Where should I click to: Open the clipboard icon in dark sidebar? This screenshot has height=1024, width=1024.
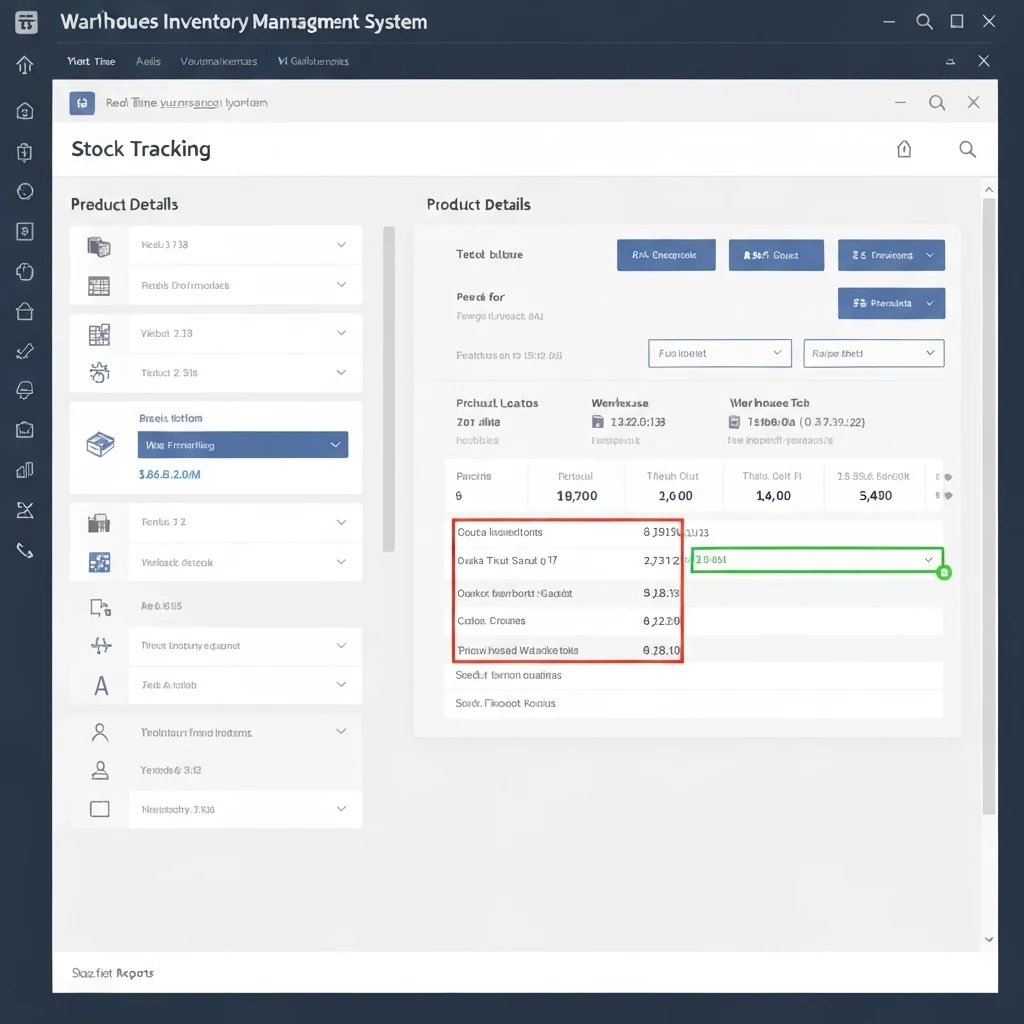click(25, 152)
